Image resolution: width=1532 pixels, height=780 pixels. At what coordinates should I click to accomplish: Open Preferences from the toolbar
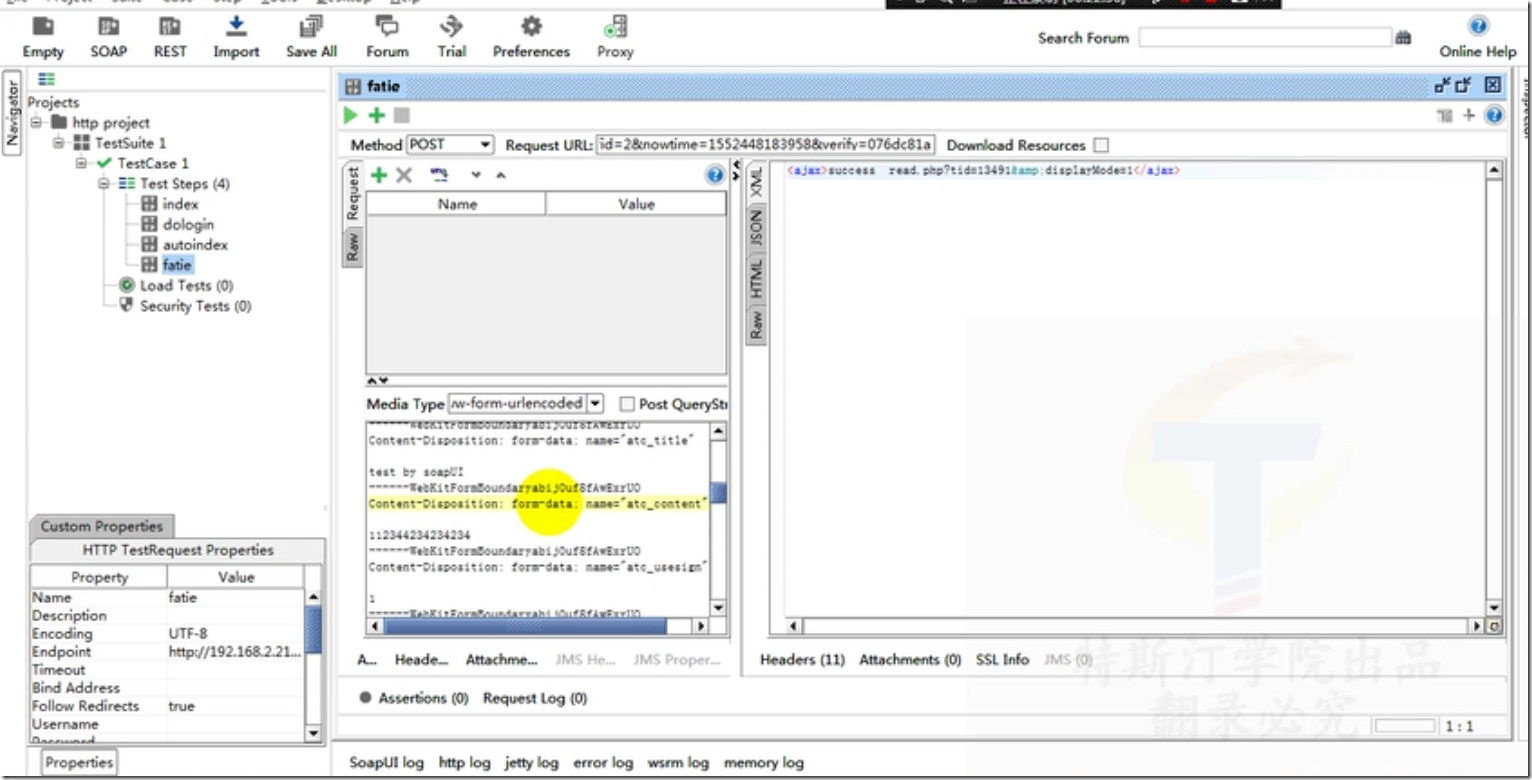point(531,38)
